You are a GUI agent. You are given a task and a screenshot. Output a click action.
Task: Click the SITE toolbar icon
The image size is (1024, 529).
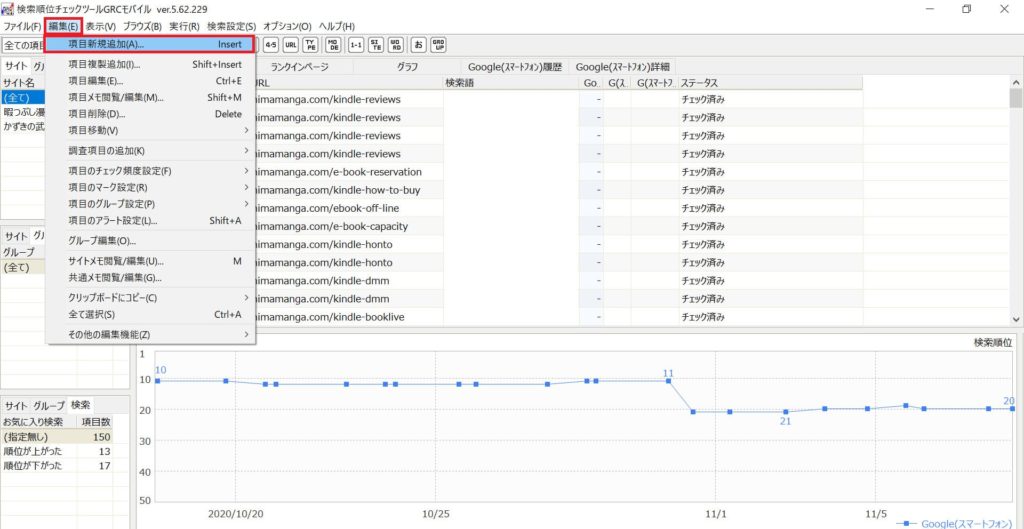click(376, 45)
